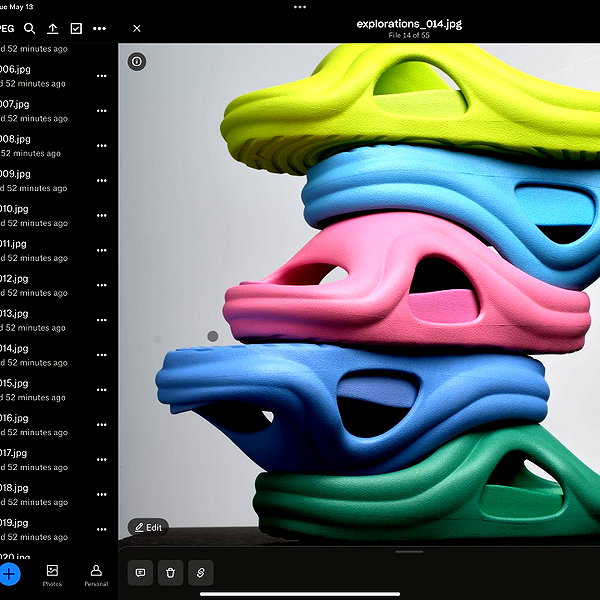Switch to the Photos tab
This screenshot has height=600, width=600.
tap(52, 575)
